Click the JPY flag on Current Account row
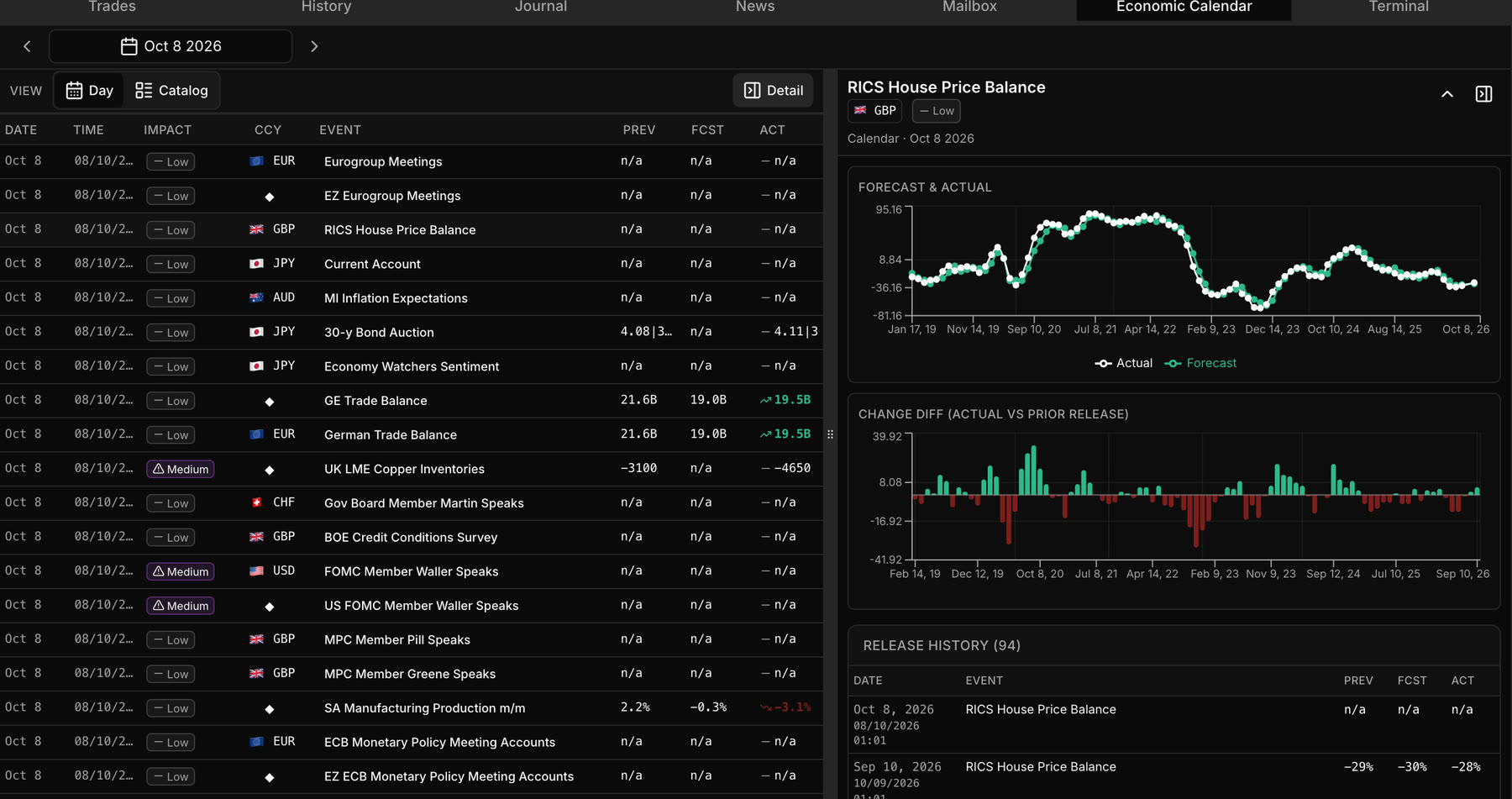This screenshot has width=1512, height=799. [x=257, y=263]
